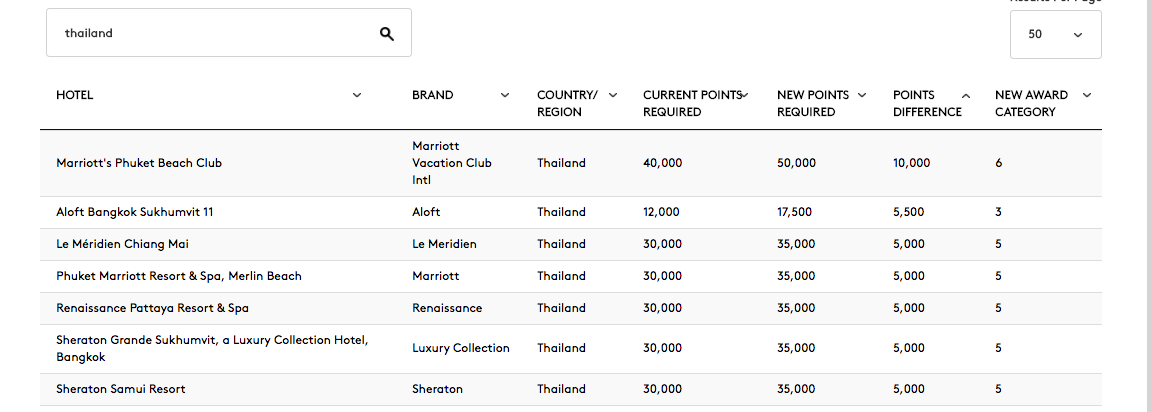Click the NEW AWARD CATEGORY header text
The height and width of the screenshot is (412, 1151).
(1031, 104)
